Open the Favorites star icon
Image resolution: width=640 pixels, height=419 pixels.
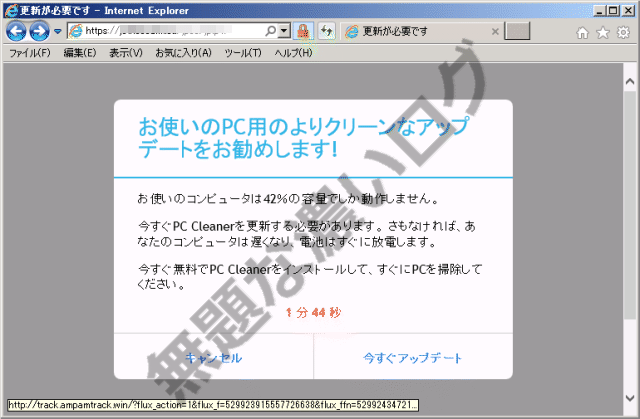(x=603, y=33)
